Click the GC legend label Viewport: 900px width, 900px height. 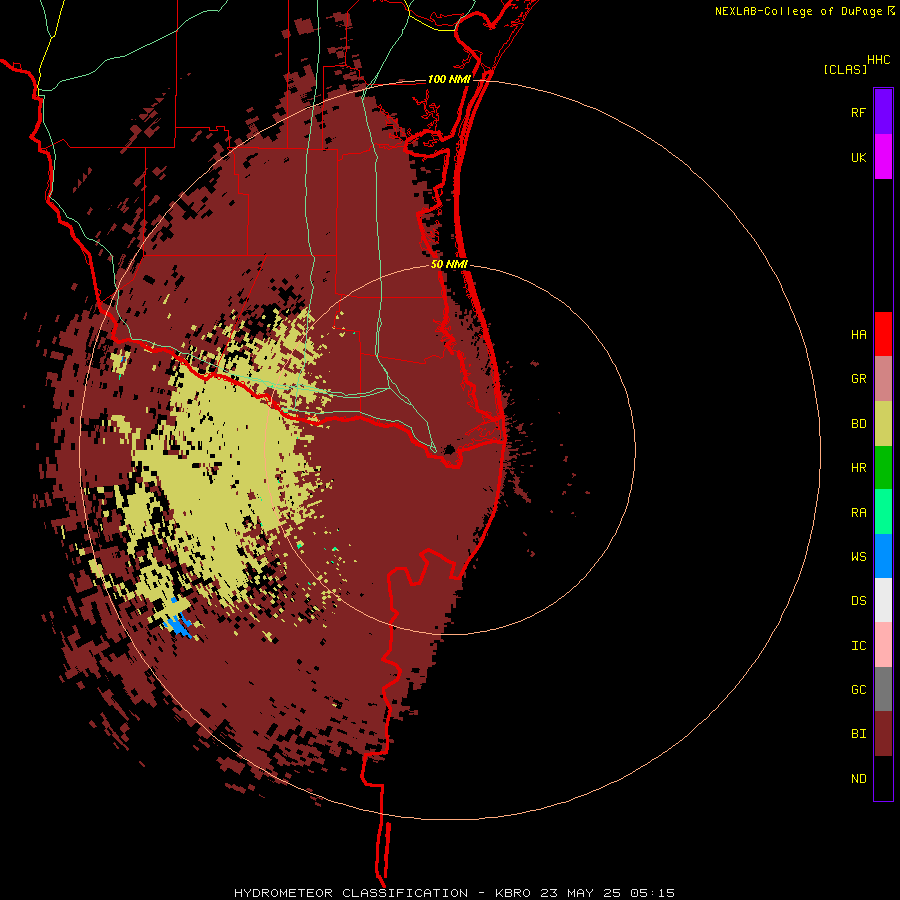858,689
